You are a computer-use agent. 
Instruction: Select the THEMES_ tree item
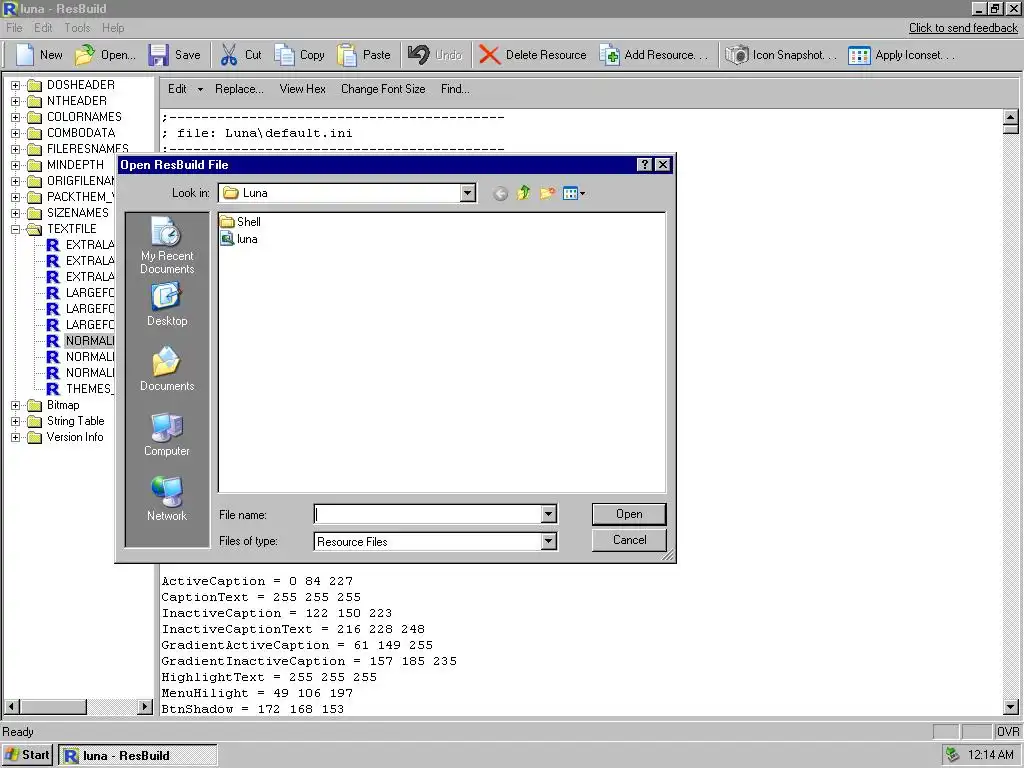88,389
